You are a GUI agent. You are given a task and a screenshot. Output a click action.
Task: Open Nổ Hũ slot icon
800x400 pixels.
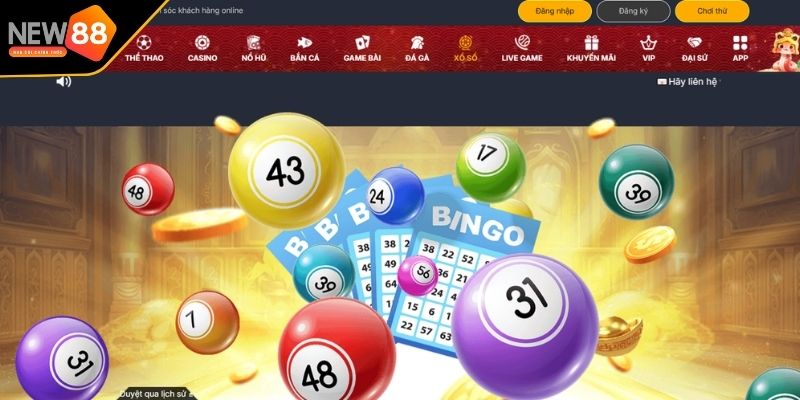[254, 42]
